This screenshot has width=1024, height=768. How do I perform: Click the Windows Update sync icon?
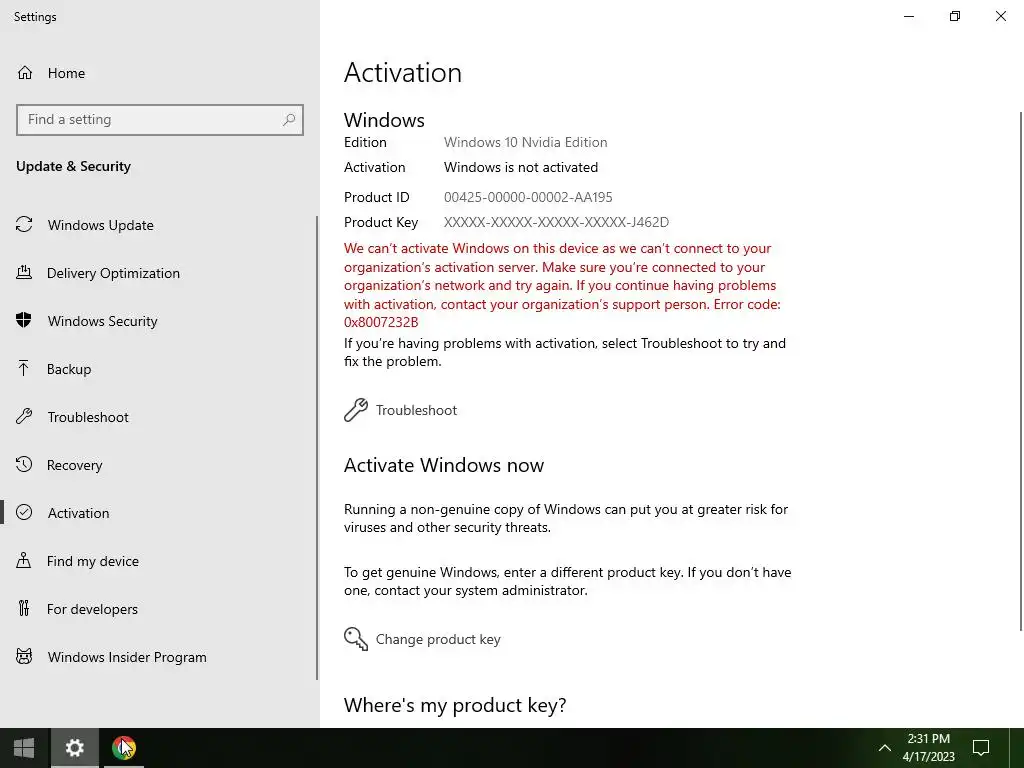24,225
